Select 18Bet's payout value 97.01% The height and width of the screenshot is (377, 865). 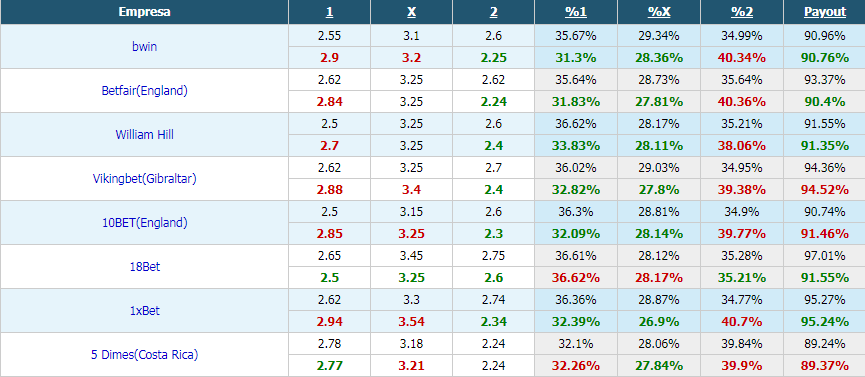pyautogui.click(x=825, y=256)
